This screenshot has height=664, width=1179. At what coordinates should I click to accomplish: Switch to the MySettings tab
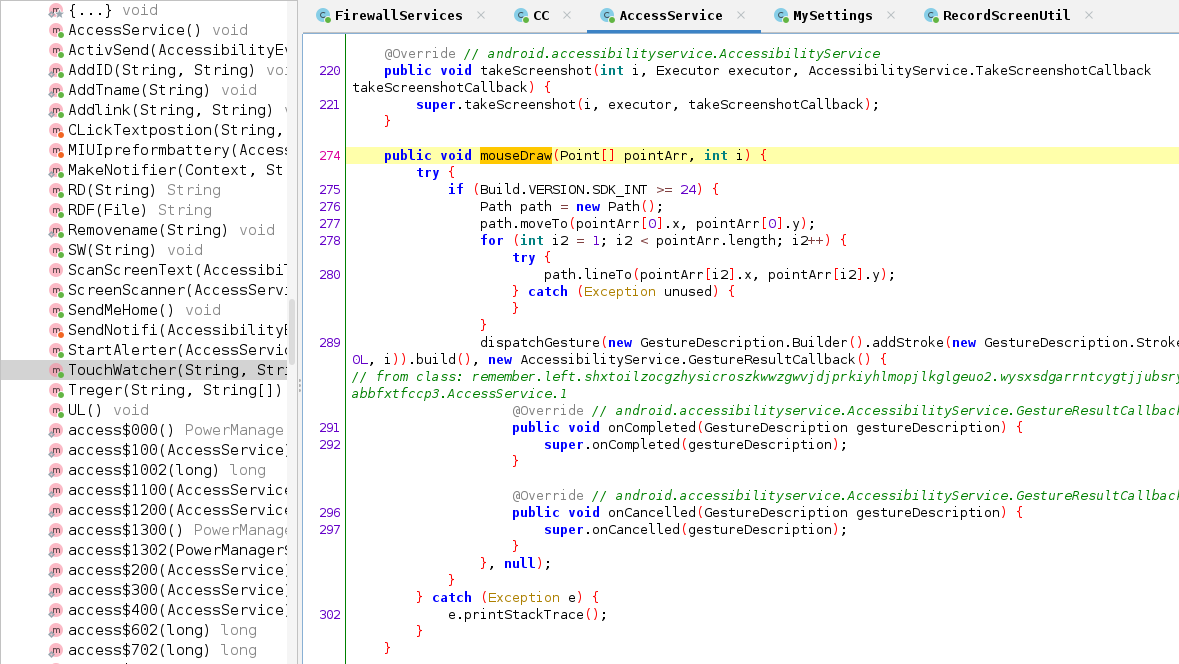(x=833, y=15)
